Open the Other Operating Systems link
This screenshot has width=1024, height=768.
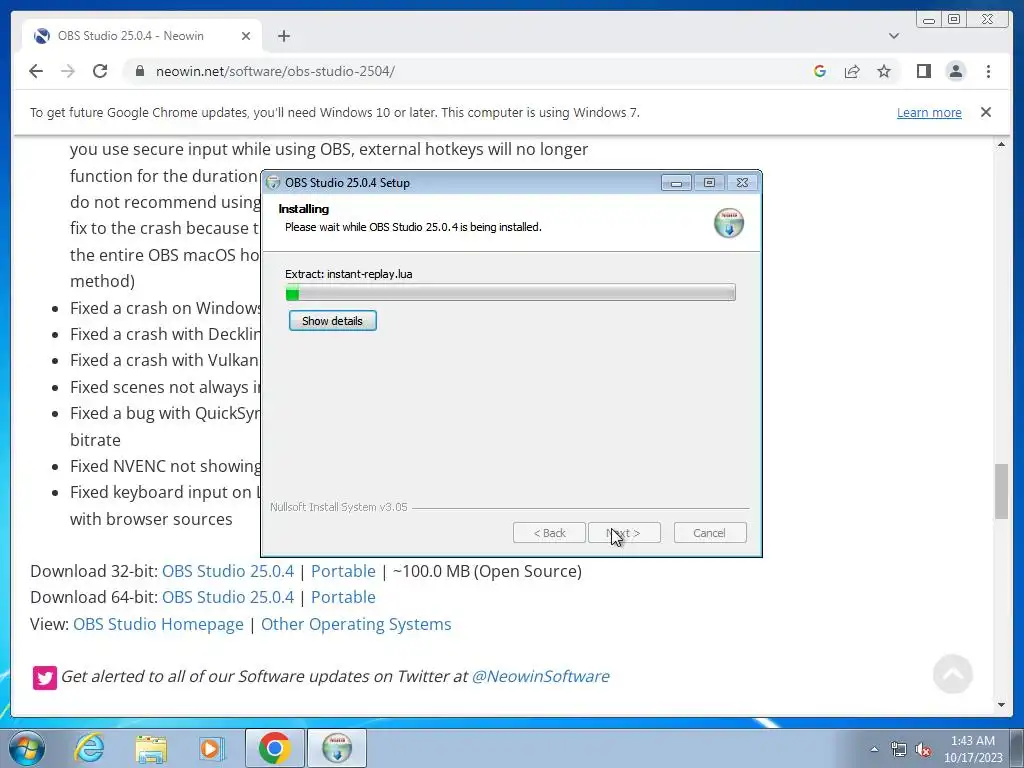point(356,624)
